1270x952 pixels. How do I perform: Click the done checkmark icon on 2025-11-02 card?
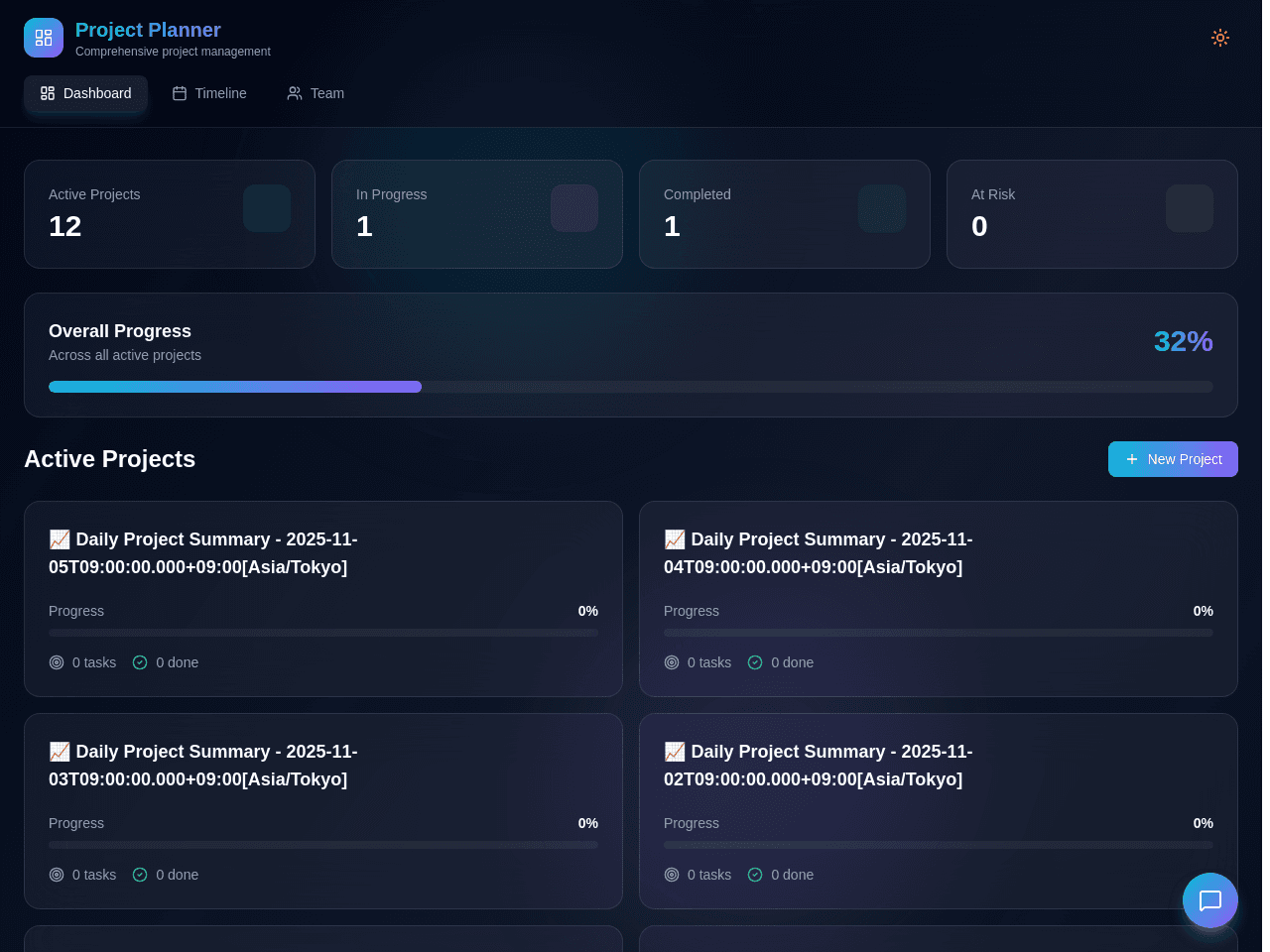pyautogui.click(x=755, y=875)
